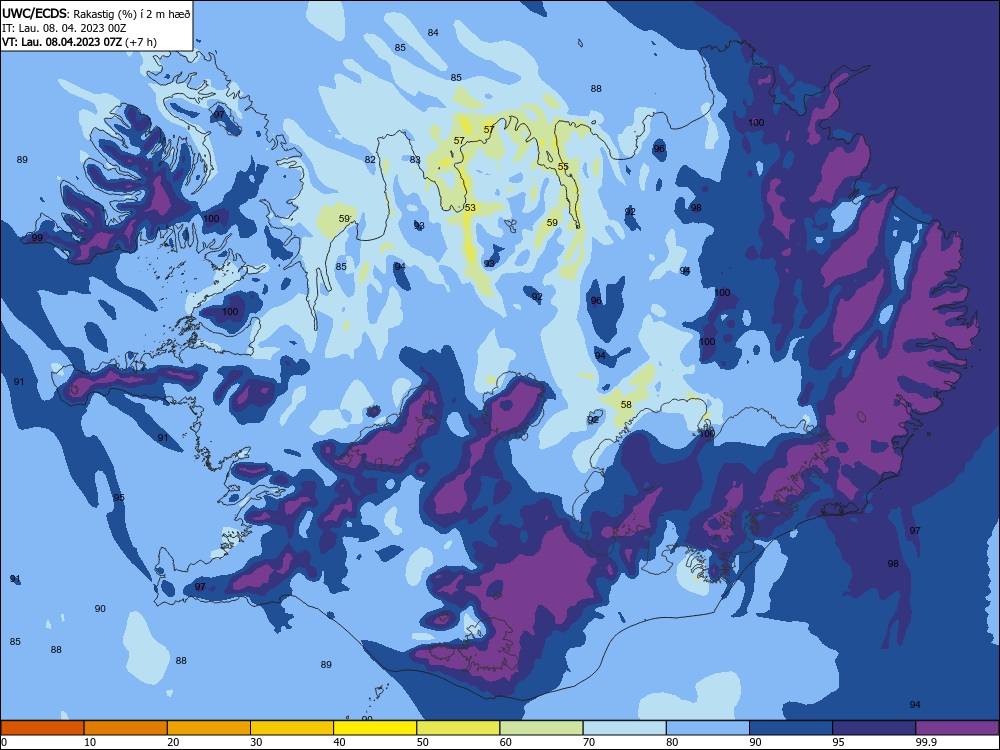This screenshot has width=1000, height=750.
Task: Click the legend tick label '40'
Action: coord(340,742)
